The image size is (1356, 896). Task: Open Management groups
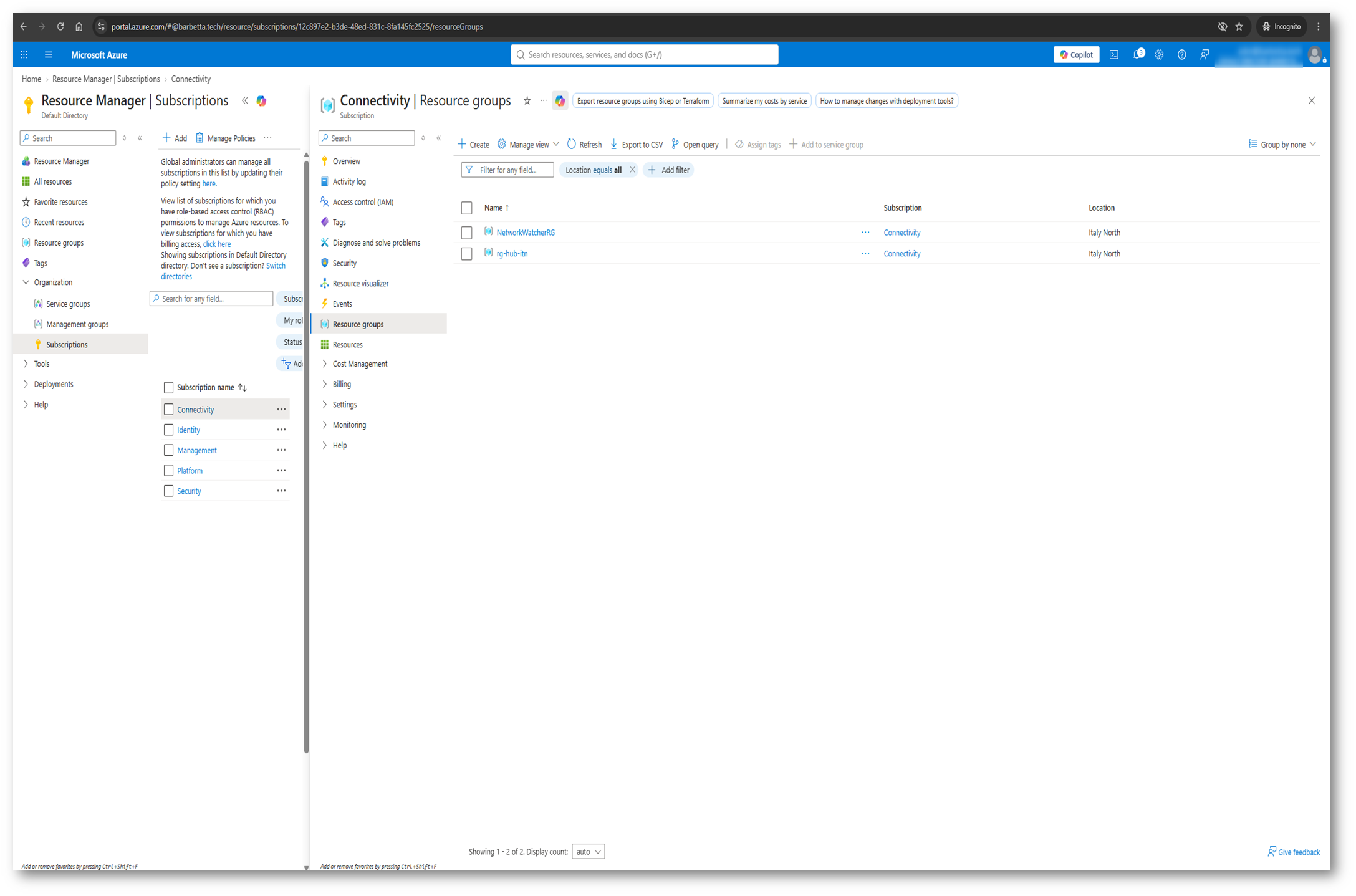77,325
